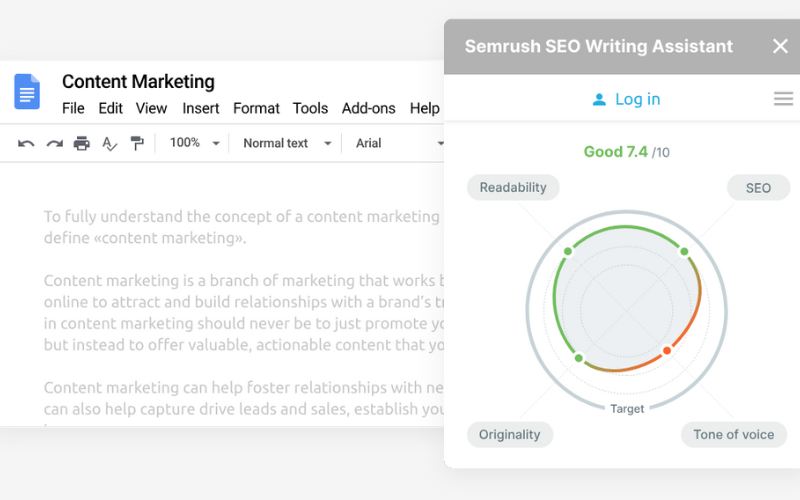Viewport: 800px width, 500px height.
Task: Expand the 100% zoom dropdown
Action: (x=194, y=143)
